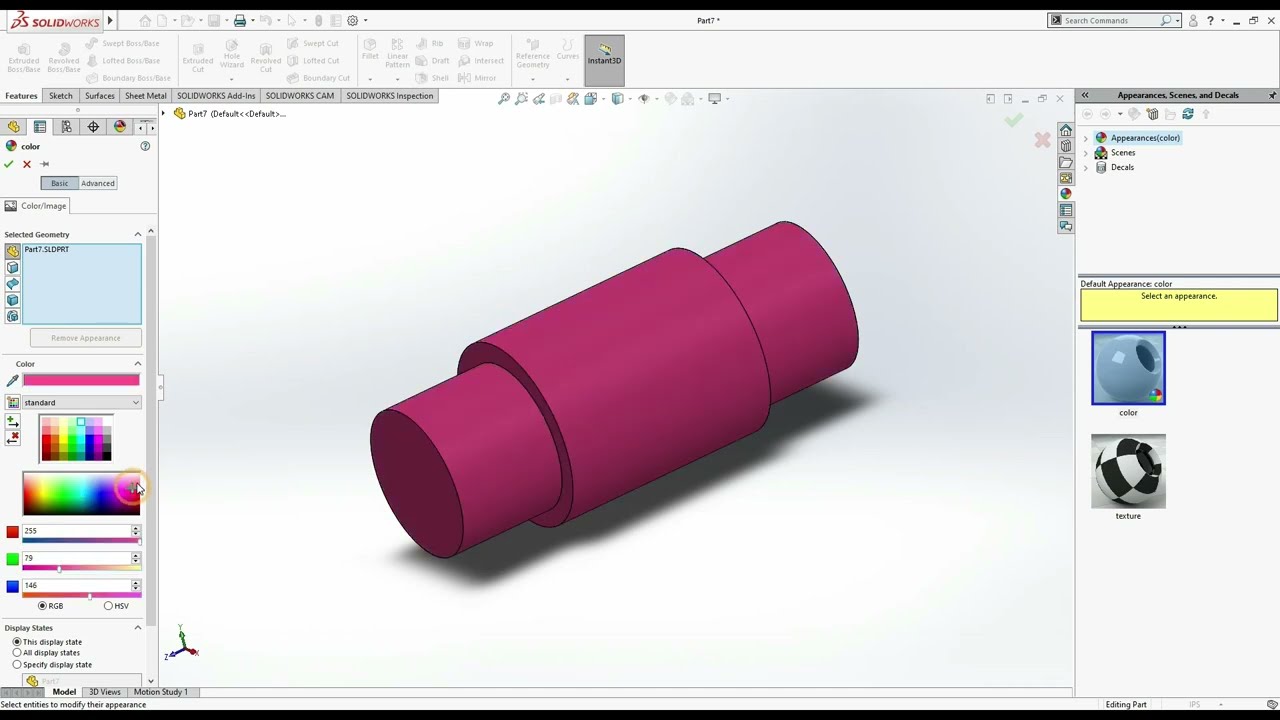Confirm the color change with the green checkmark
1280x720 pixels.
point(9,164)
